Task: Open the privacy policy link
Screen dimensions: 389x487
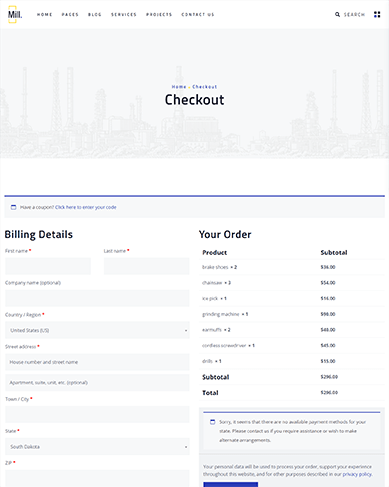Action: [357, 474]
